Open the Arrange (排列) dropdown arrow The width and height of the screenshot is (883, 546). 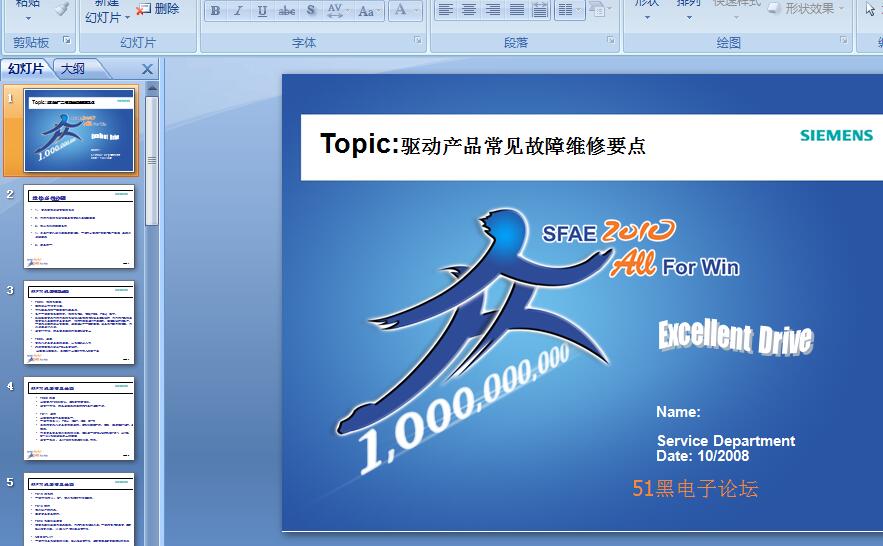coord(689,18)
